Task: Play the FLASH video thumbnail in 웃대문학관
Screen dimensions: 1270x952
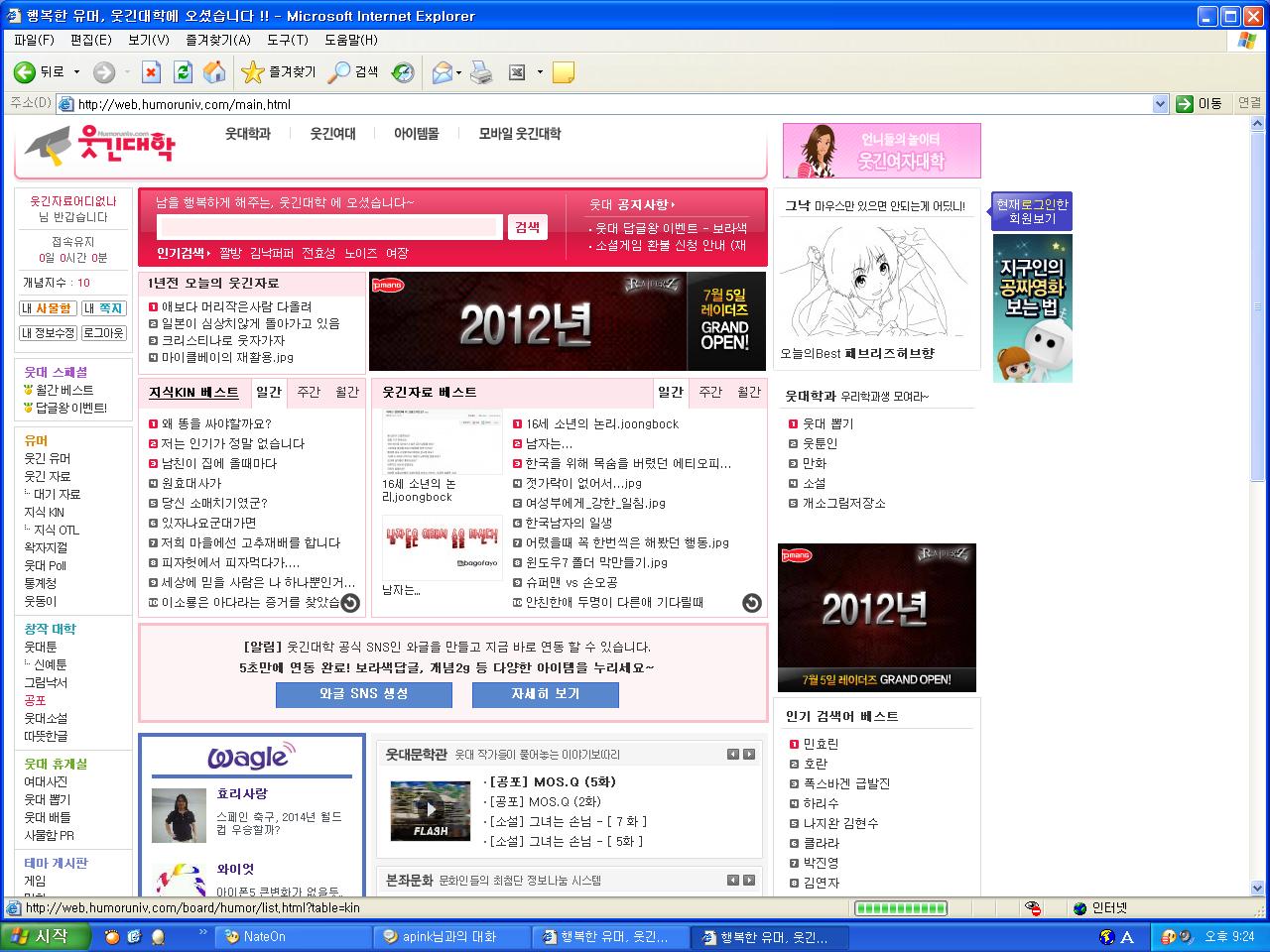Action: tap(430, 810)
